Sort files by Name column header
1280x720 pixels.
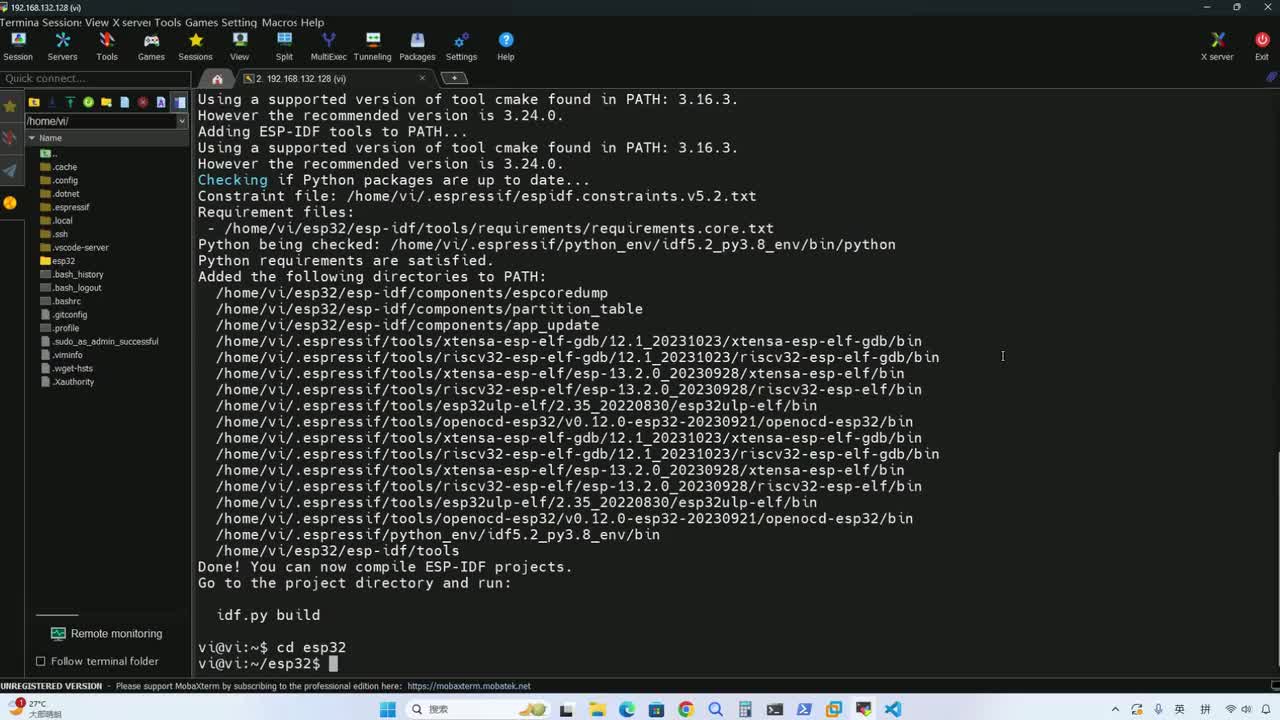pyautogui.click(x=107, y=138)
